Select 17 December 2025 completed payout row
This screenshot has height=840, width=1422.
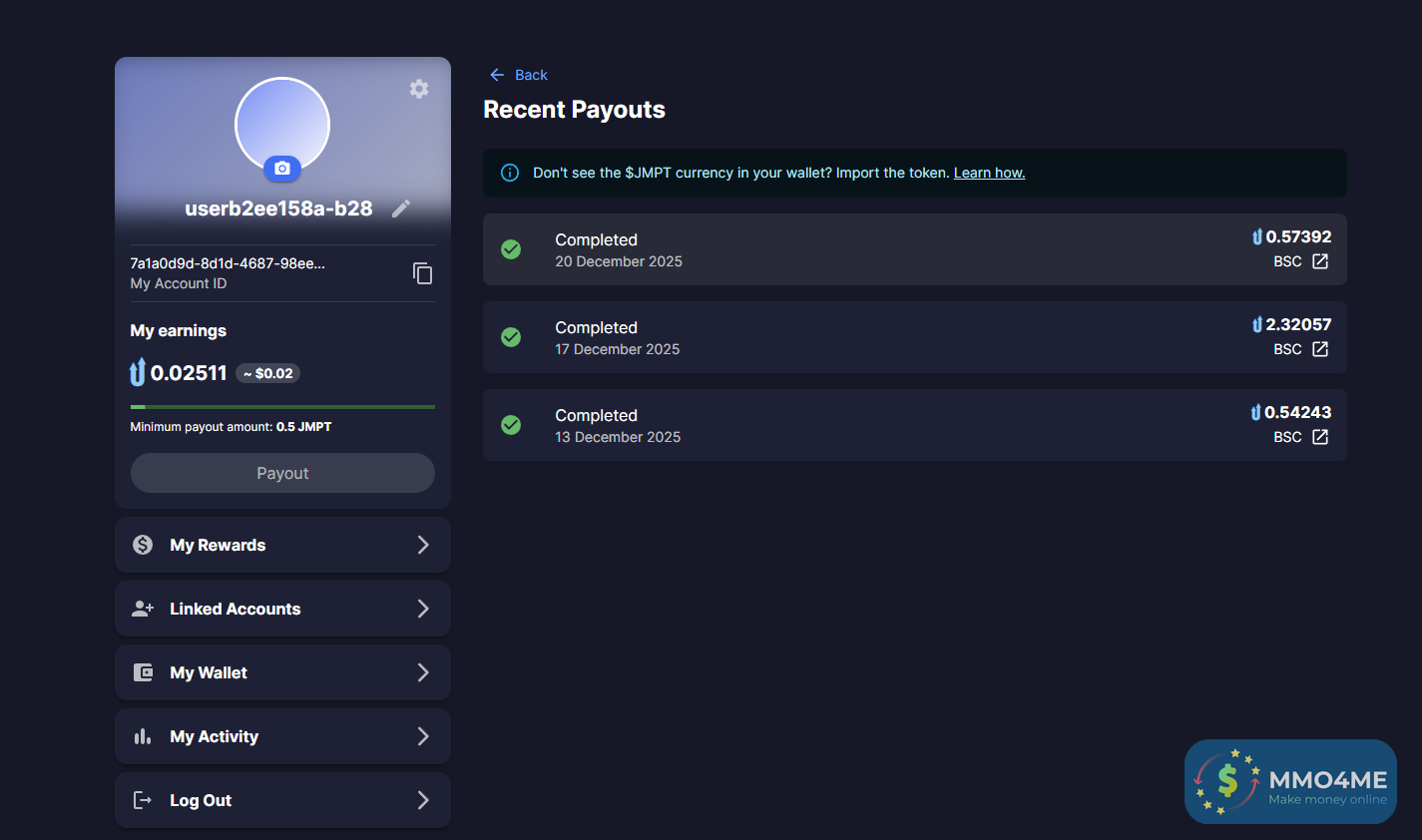[x=848, y=337]
